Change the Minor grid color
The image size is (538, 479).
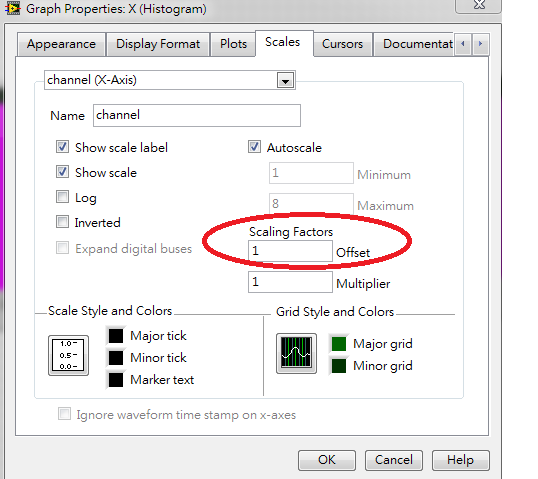tap(339, 365)
